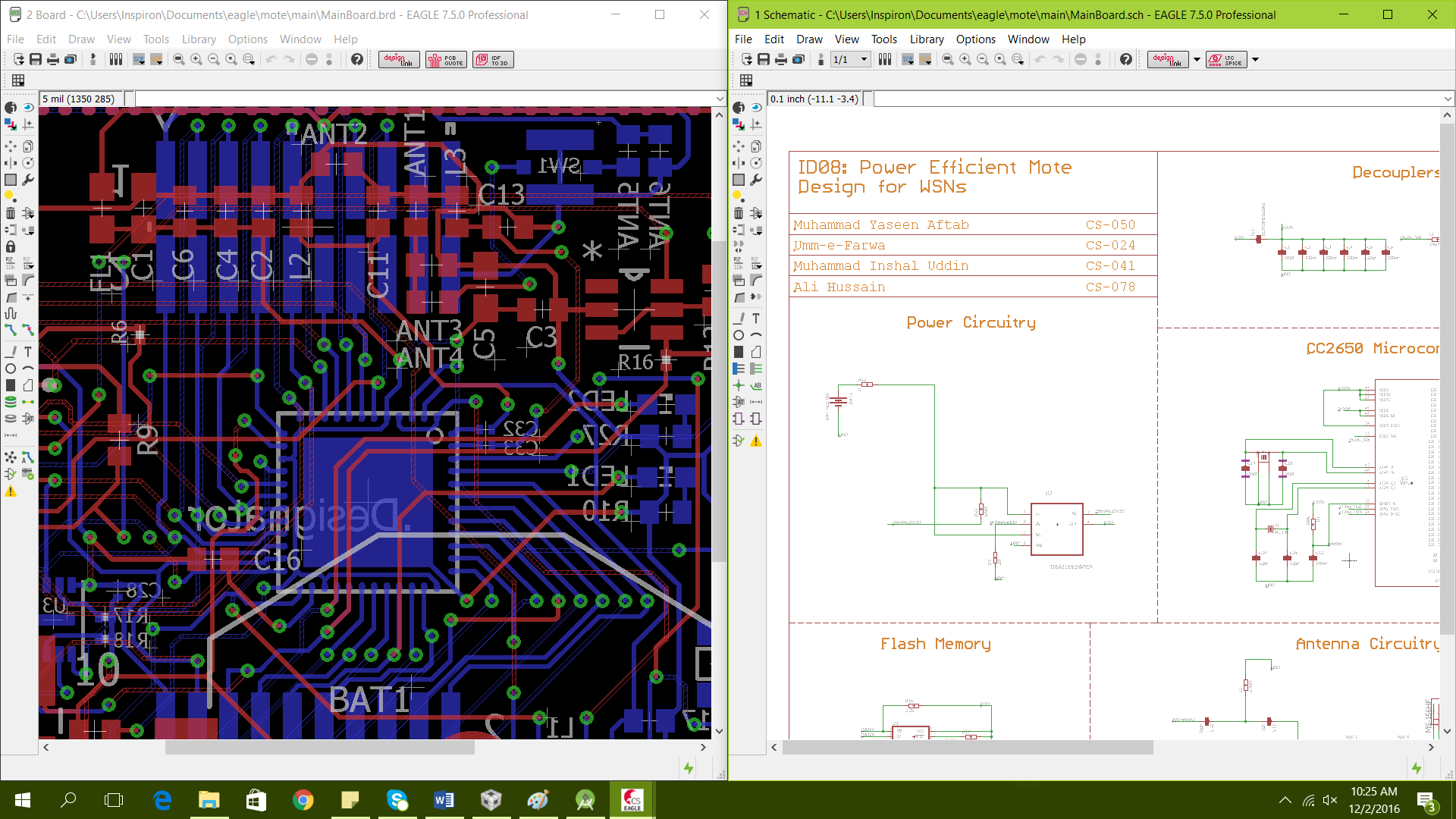Open the File menu in Board window
The width and height of the screenshot is (1456, 819).
15,39
